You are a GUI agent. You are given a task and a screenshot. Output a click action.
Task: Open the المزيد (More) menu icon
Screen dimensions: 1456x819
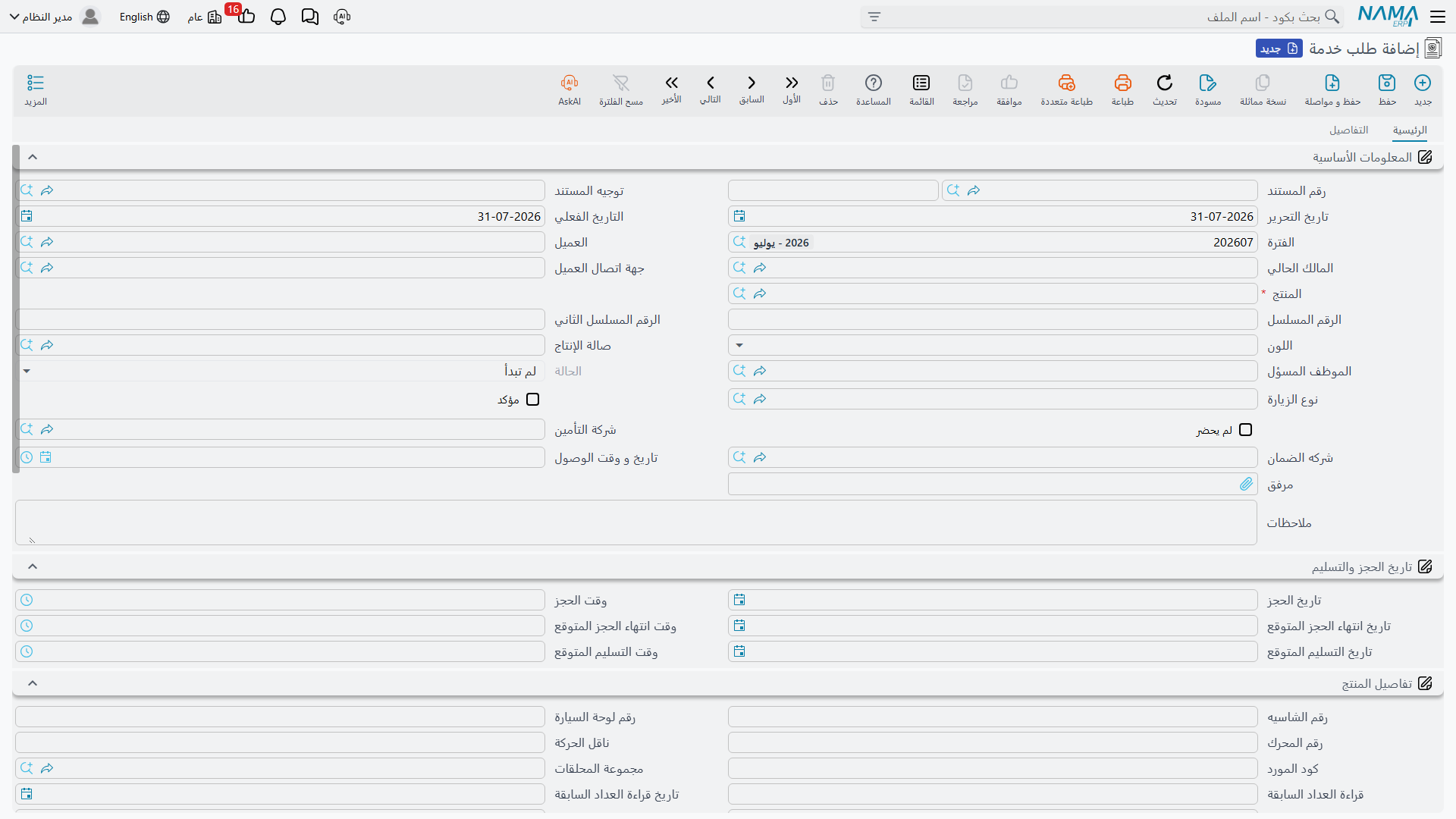tap(36, 83)
